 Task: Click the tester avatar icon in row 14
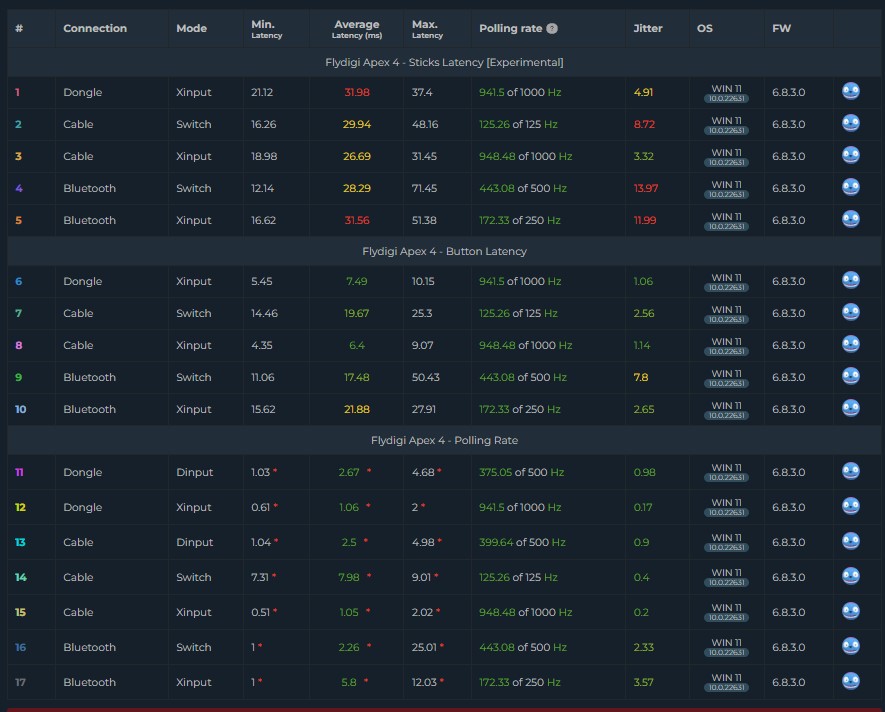coord(851,576)
